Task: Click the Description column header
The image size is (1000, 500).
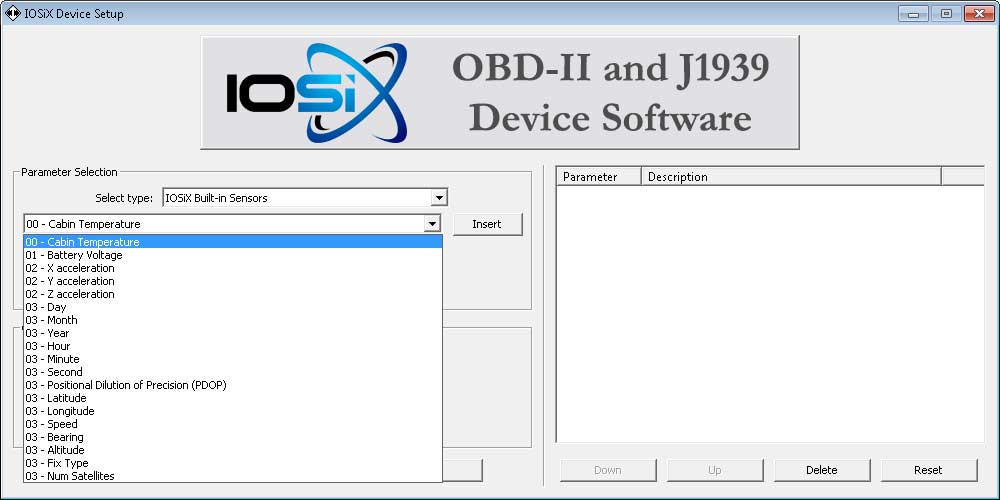Action: point(791,177)
